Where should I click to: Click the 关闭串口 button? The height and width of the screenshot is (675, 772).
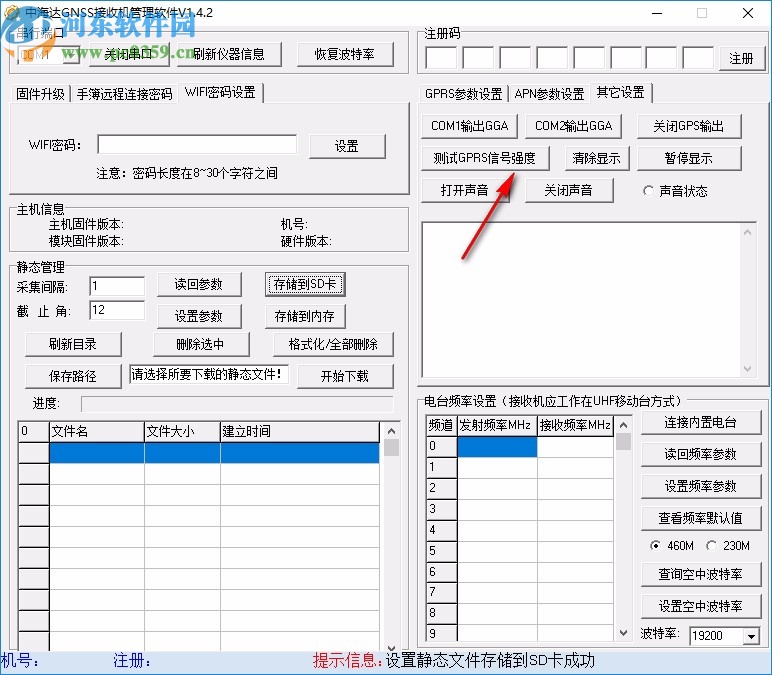click(x=129, y=54)
